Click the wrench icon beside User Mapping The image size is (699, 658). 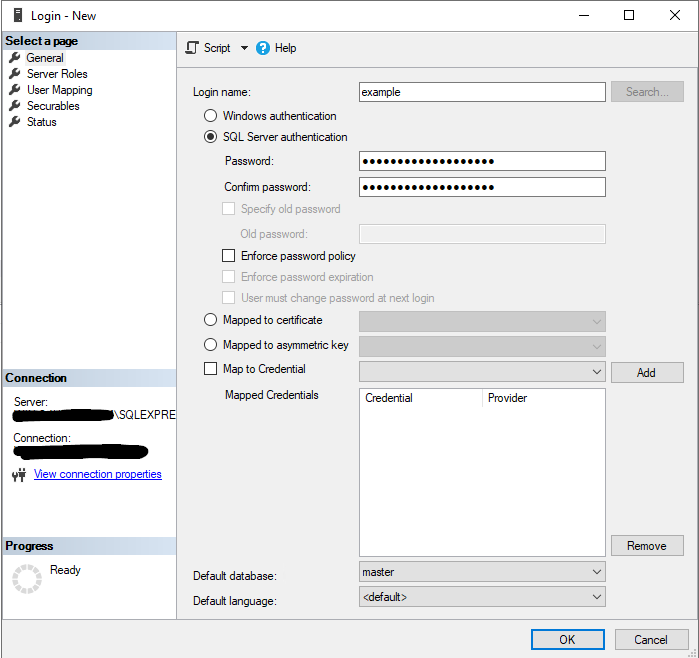pyautogui.click(x=15, y=90)
